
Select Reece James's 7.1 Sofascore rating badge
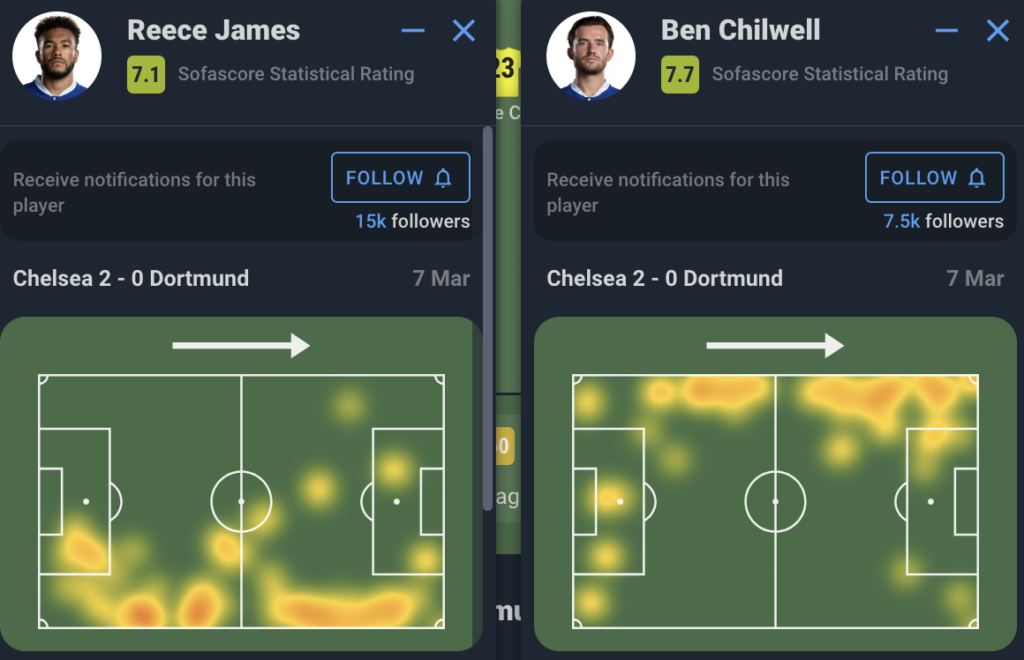click(147, 74)
